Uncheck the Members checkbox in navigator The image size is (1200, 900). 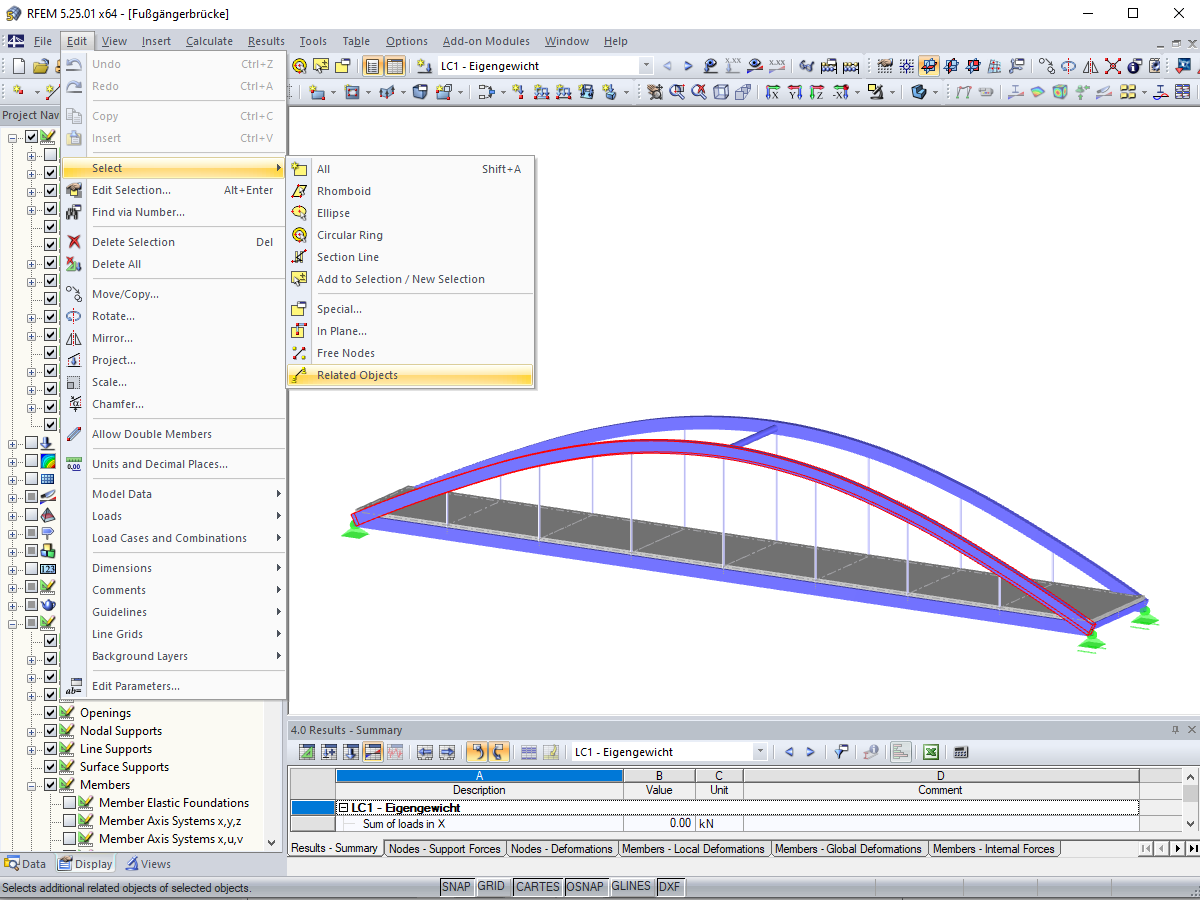[x=50, y=785]
